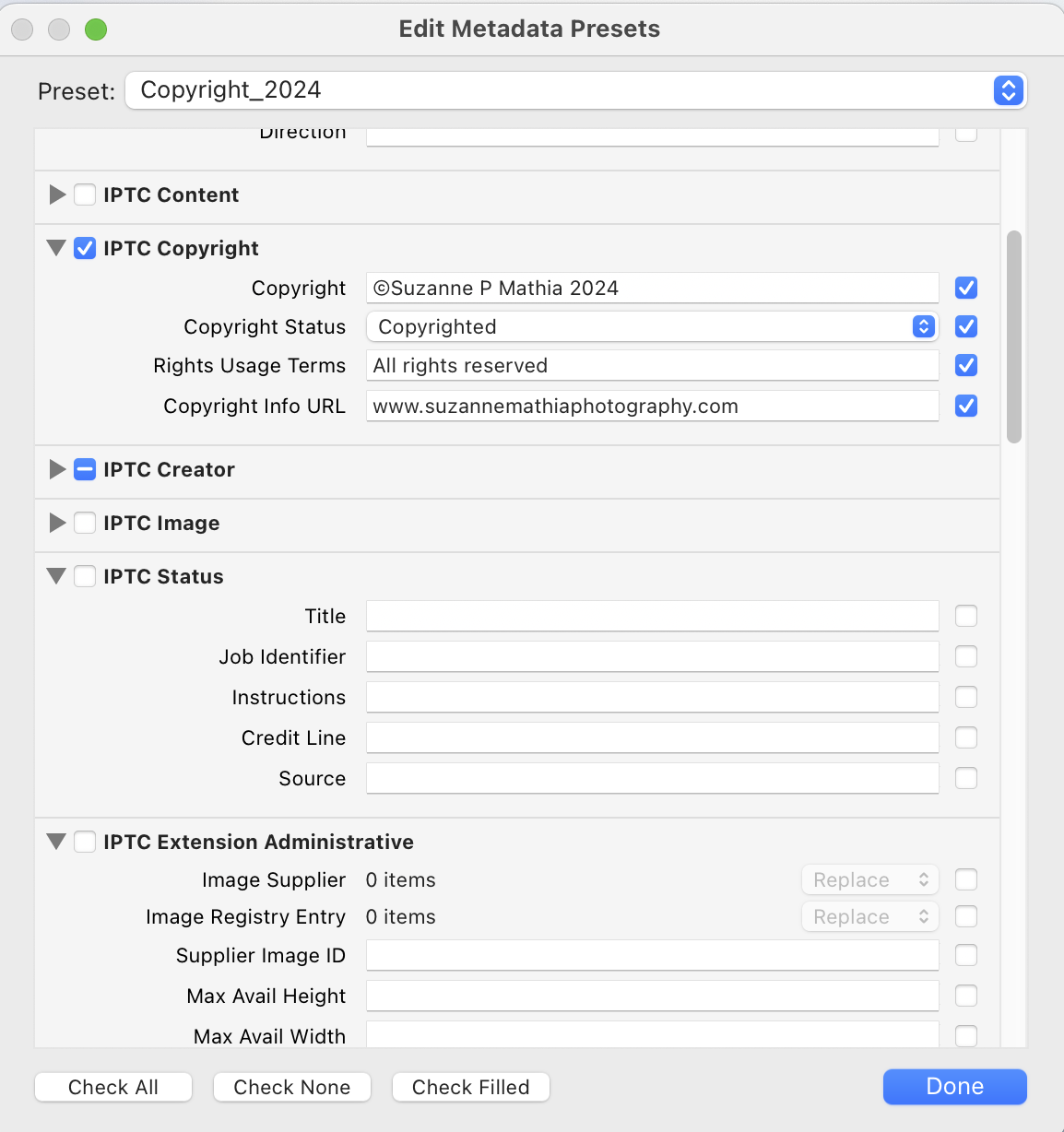Click the Rights Usage Terms text field
Screen dimensions: 1064x1132
[652, 366]
